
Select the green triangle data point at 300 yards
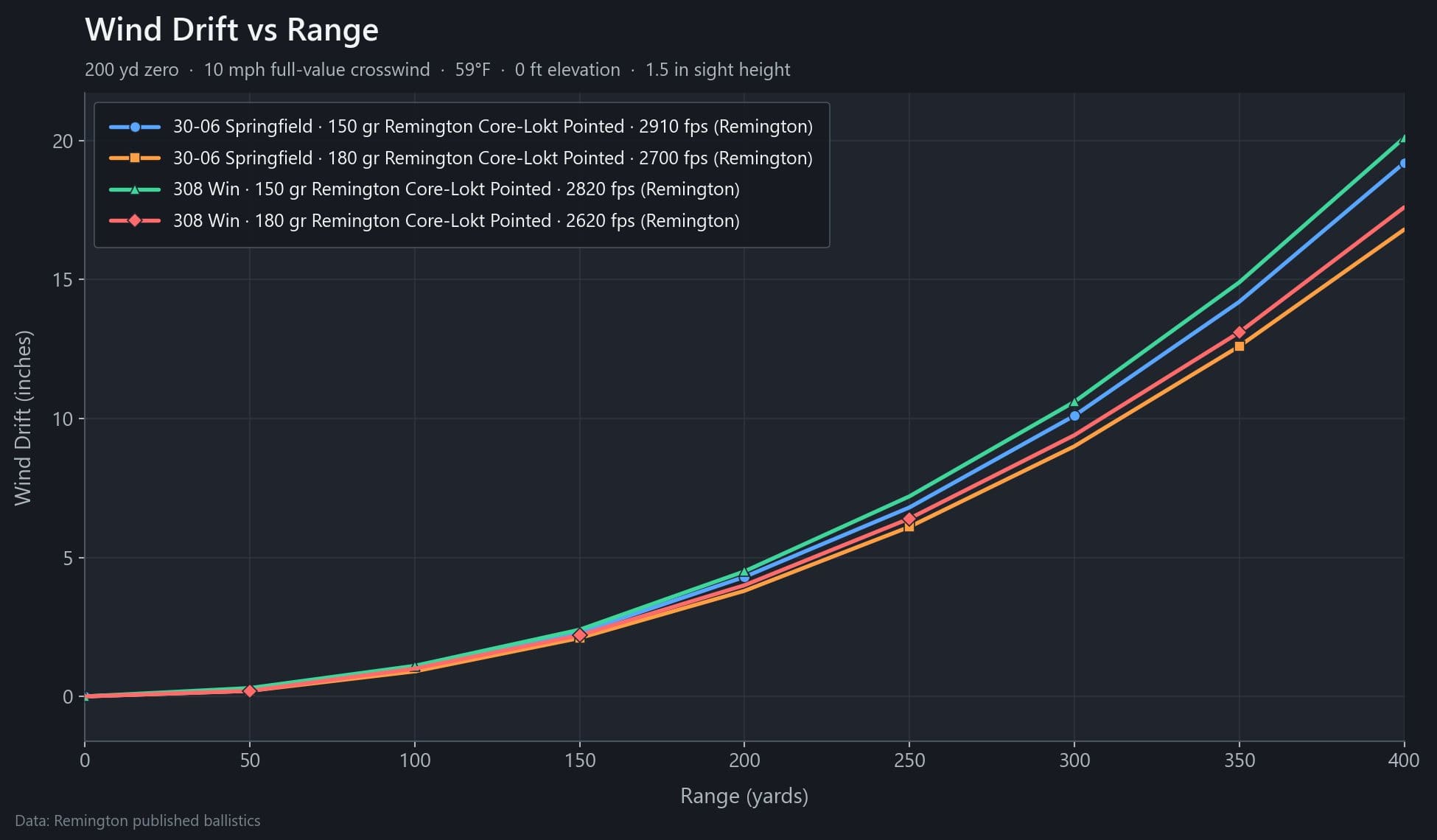click(1074, 402)
